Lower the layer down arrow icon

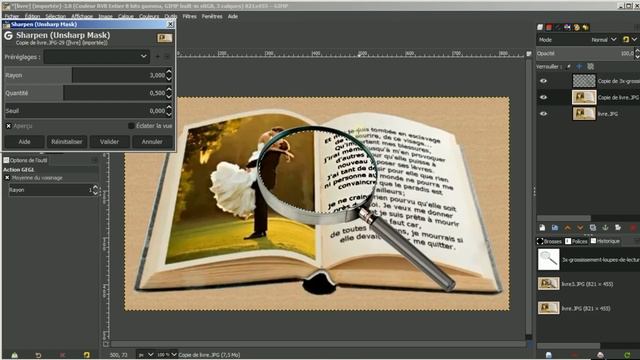[580, 228]
